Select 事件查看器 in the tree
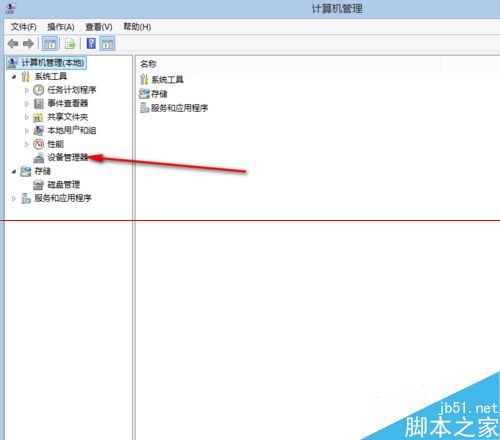 pos(68,103)
